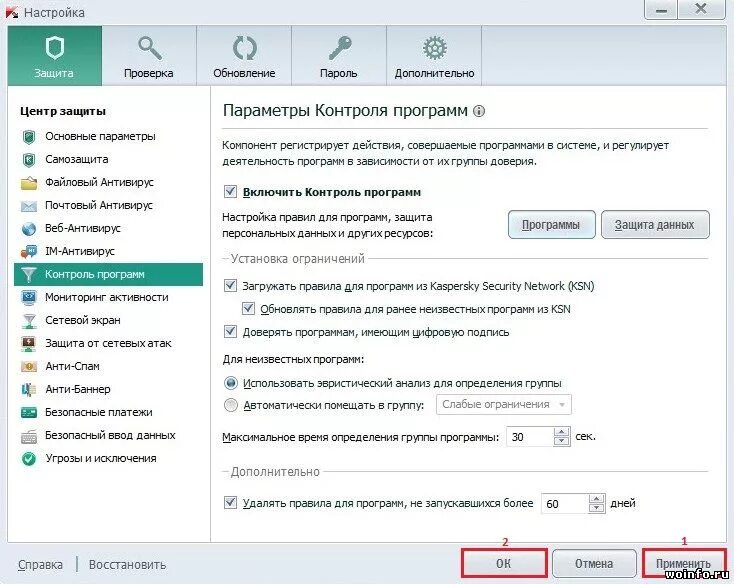Click the Программы button
The image size is (734, 584).
point(551,225)
